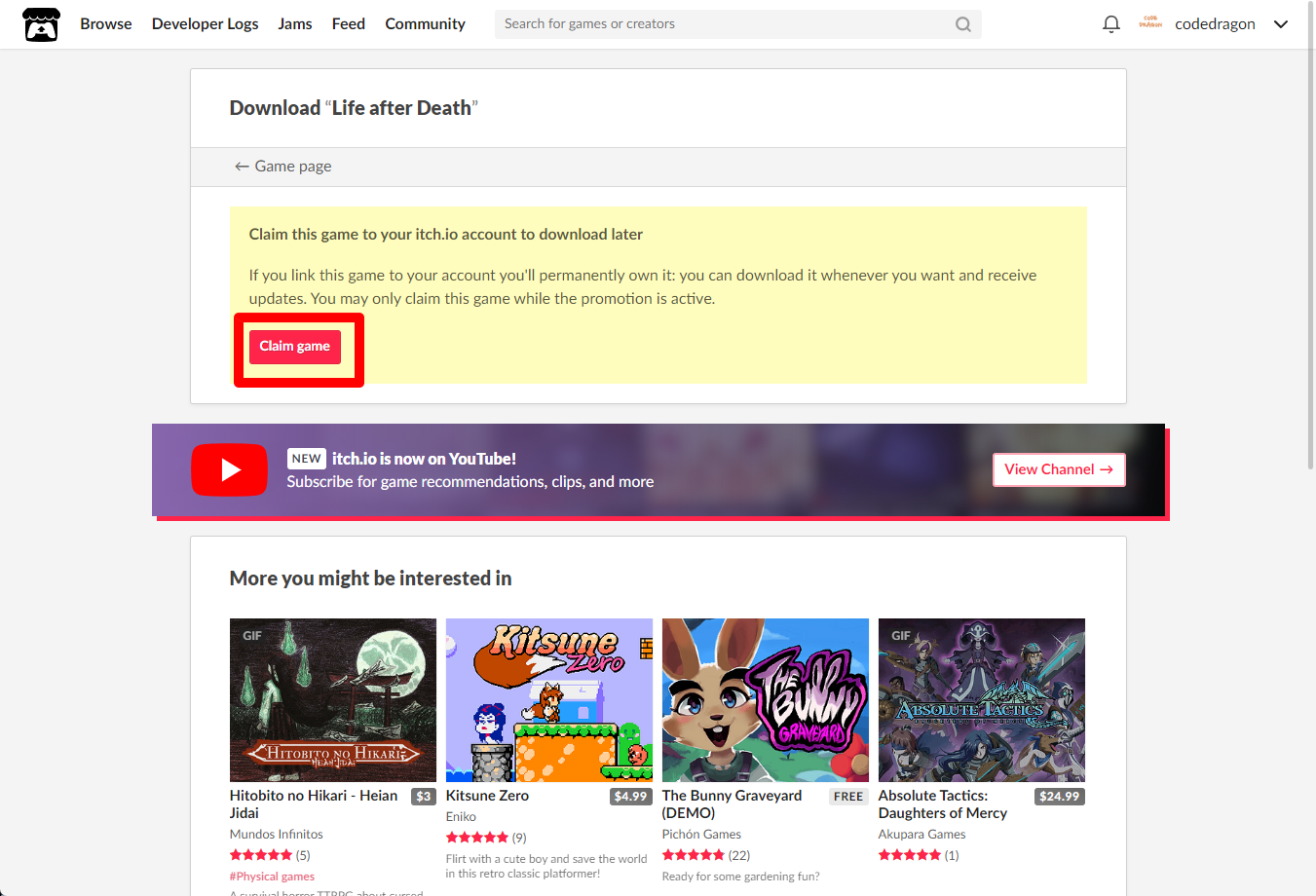1316x896 pixels.
Task: Click the itch.io logo icon
Action: 41,24
